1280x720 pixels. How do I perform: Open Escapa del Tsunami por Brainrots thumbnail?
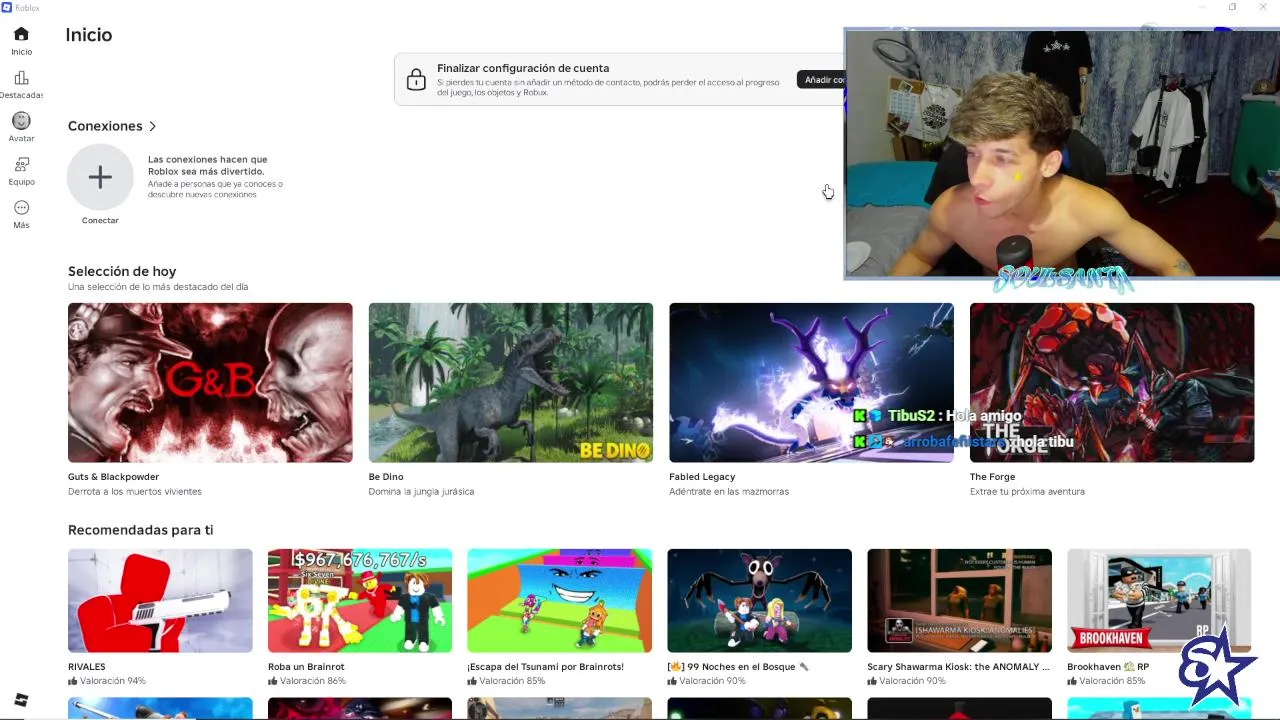pyautogui.click(x=560, y=600)
